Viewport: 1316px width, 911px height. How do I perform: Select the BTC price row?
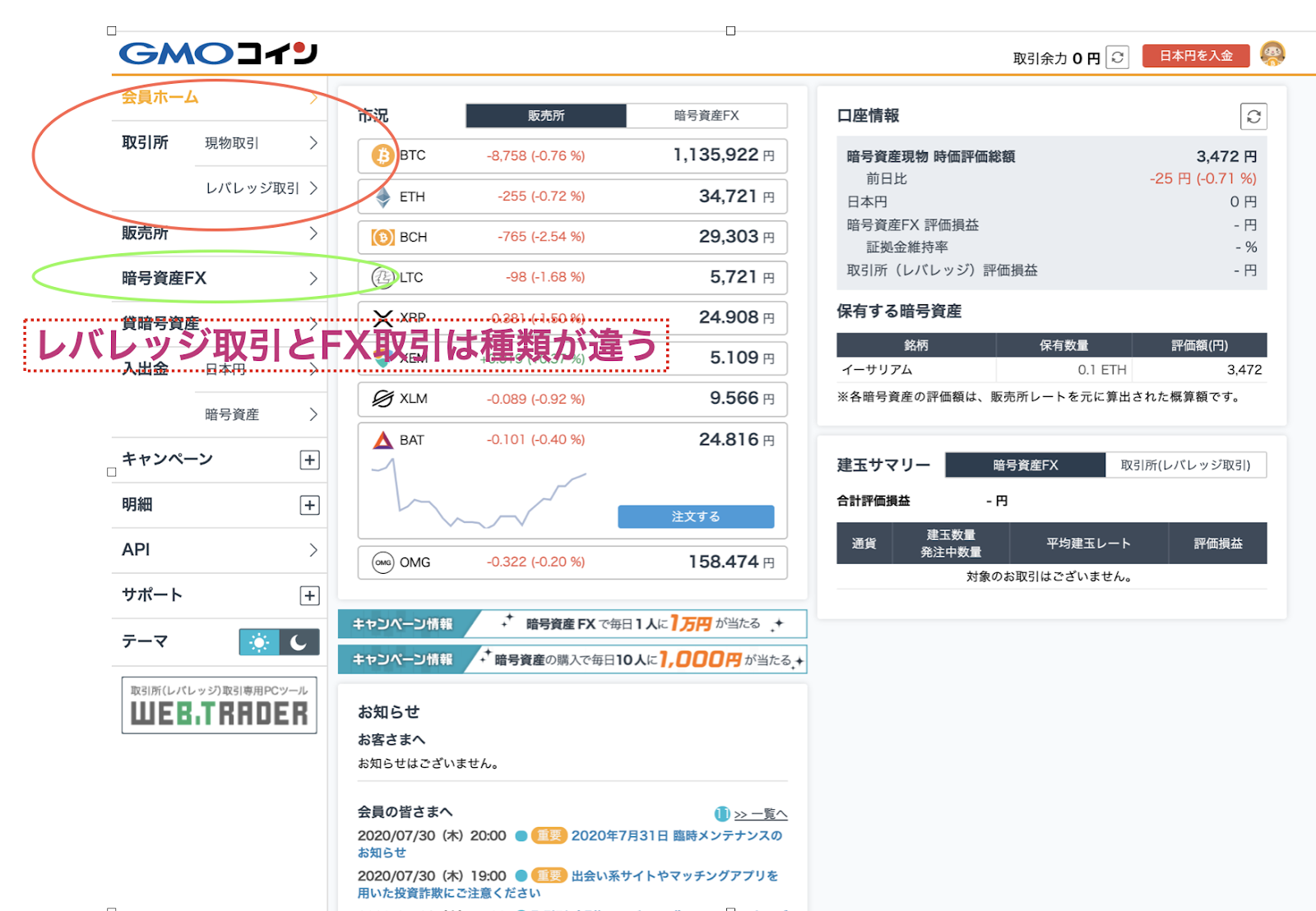pos(572,155)
